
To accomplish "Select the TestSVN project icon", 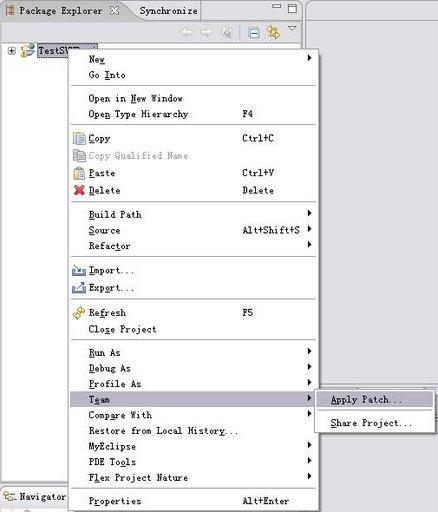I will pos(27,50).
